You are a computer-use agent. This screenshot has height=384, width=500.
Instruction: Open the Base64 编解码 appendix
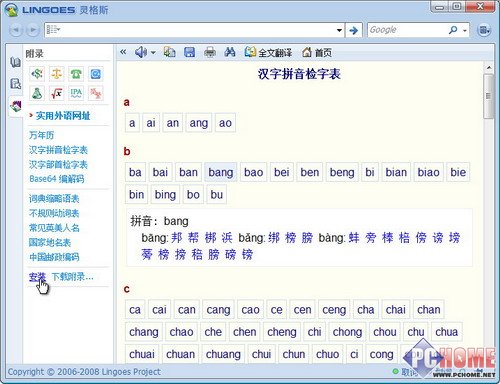57,179
